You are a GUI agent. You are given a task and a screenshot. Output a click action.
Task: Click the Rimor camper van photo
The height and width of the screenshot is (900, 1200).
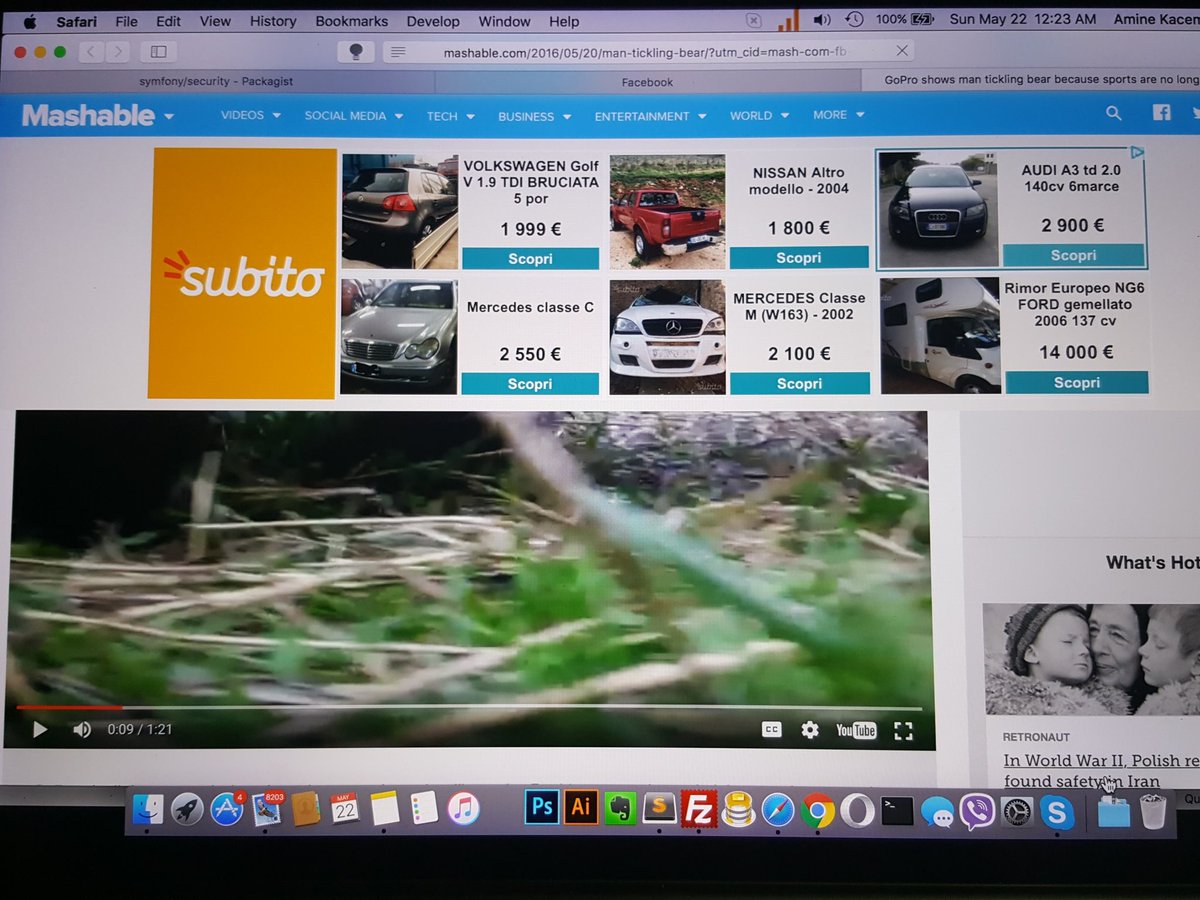940,336
